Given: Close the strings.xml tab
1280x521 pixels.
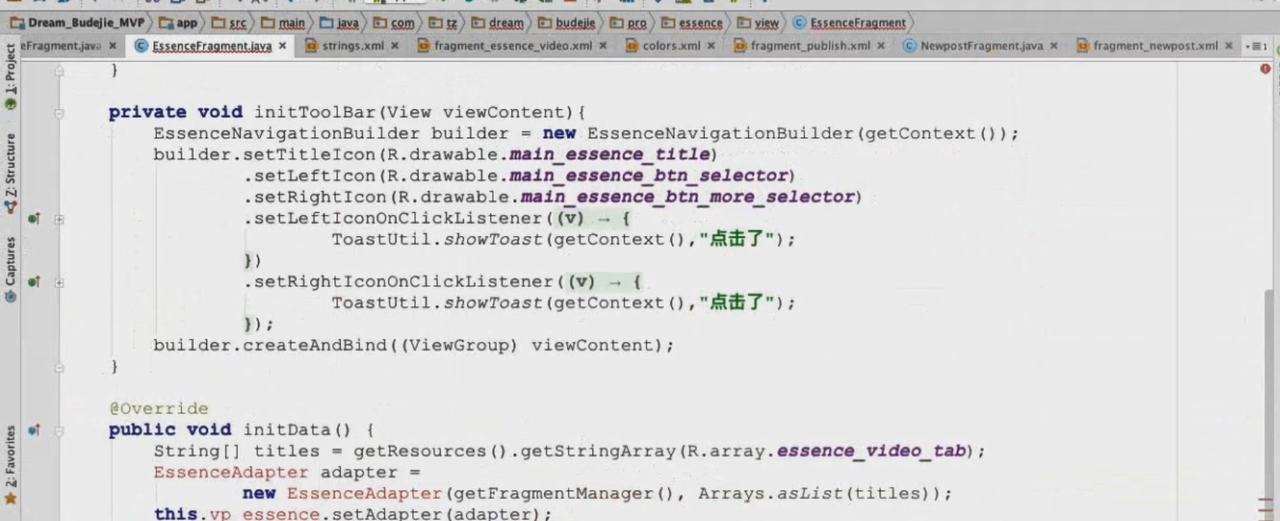Looking at the screenshot, I should [x=394, y=46].
